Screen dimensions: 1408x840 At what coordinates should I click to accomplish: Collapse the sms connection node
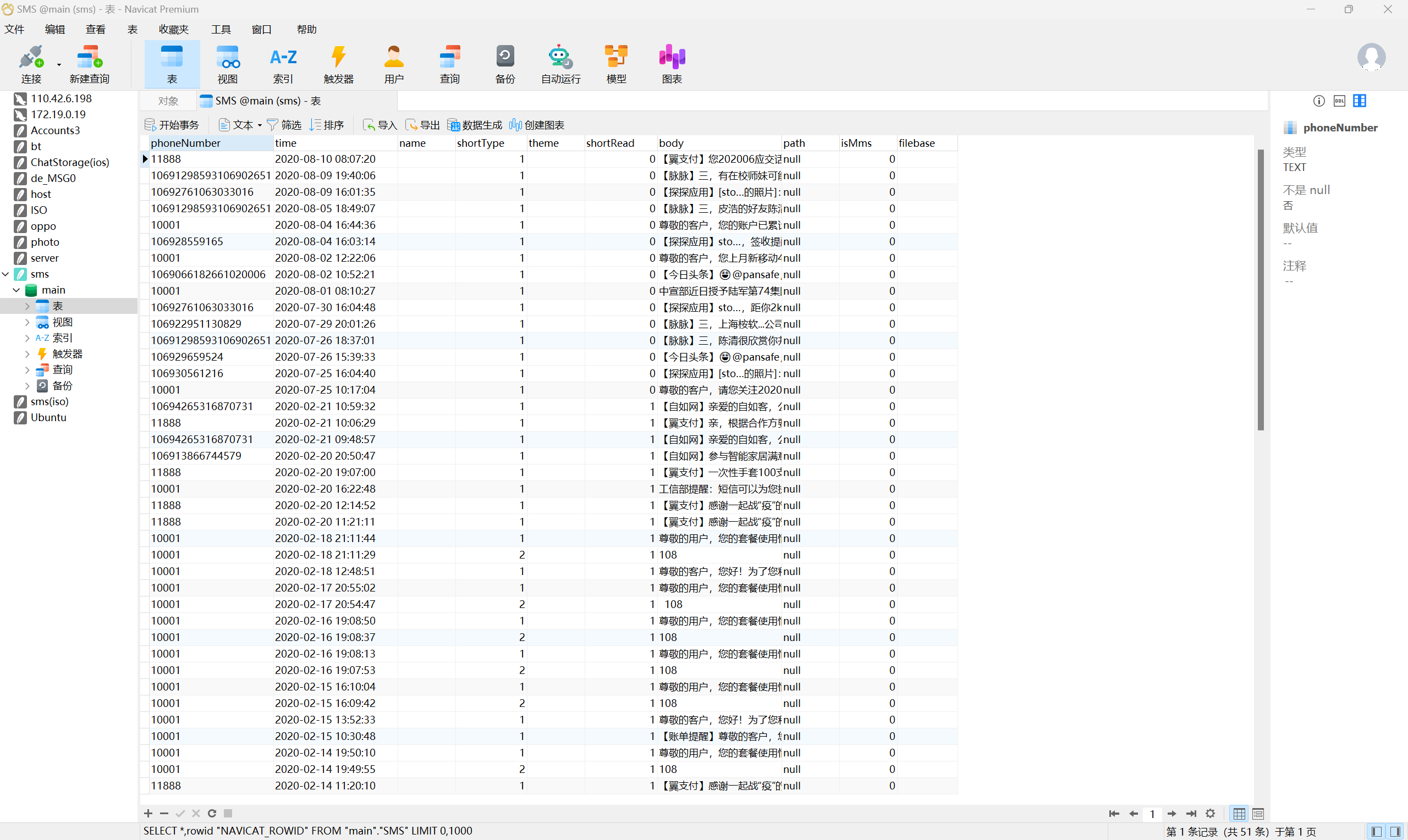pyautogui.click(x=5, y=274)
